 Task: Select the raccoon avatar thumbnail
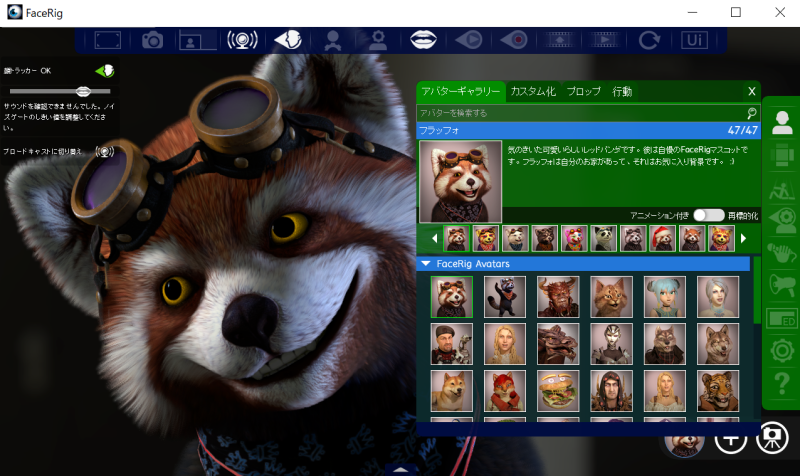click(505, 297)
